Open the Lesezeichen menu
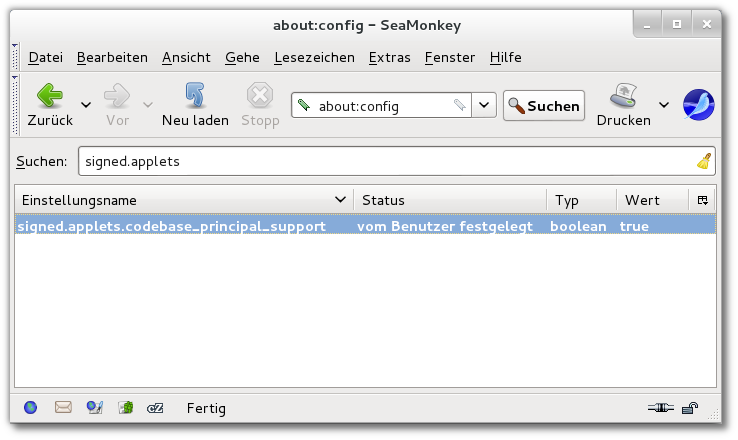 (x=314, y=57)
